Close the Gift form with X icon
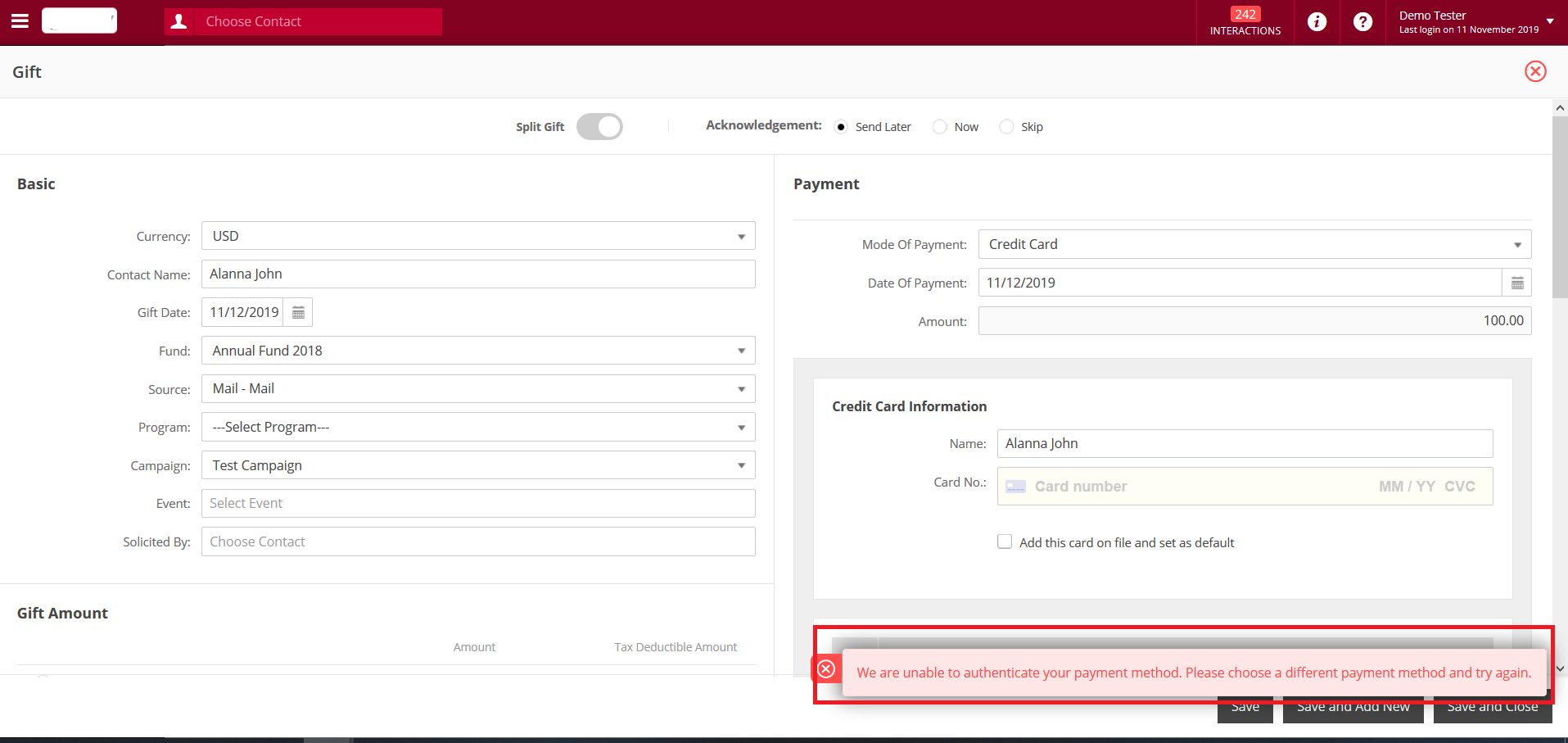Screen dimensions: 1568x743 point(1535,71)
